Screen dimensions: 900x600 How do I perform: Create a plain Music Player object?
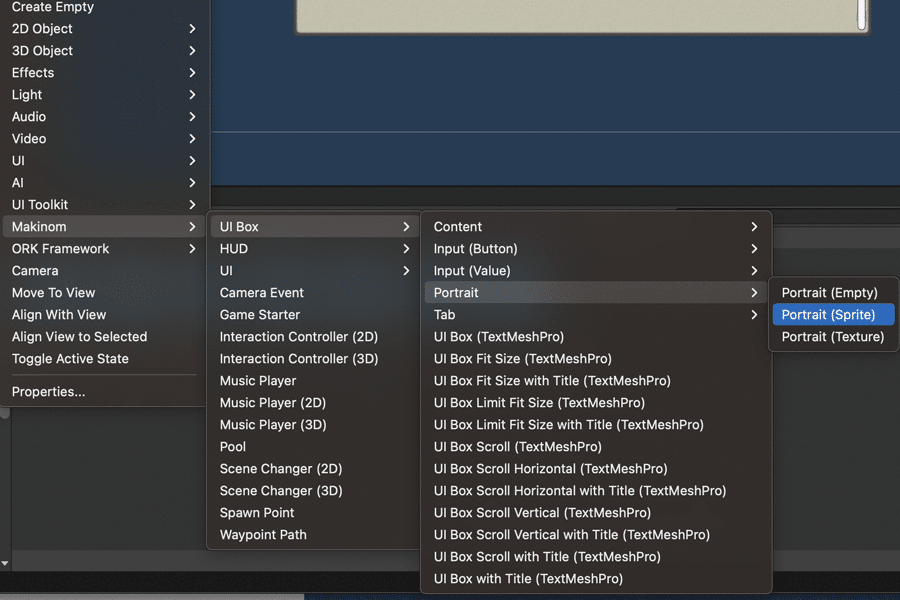[x=314, y=381]
